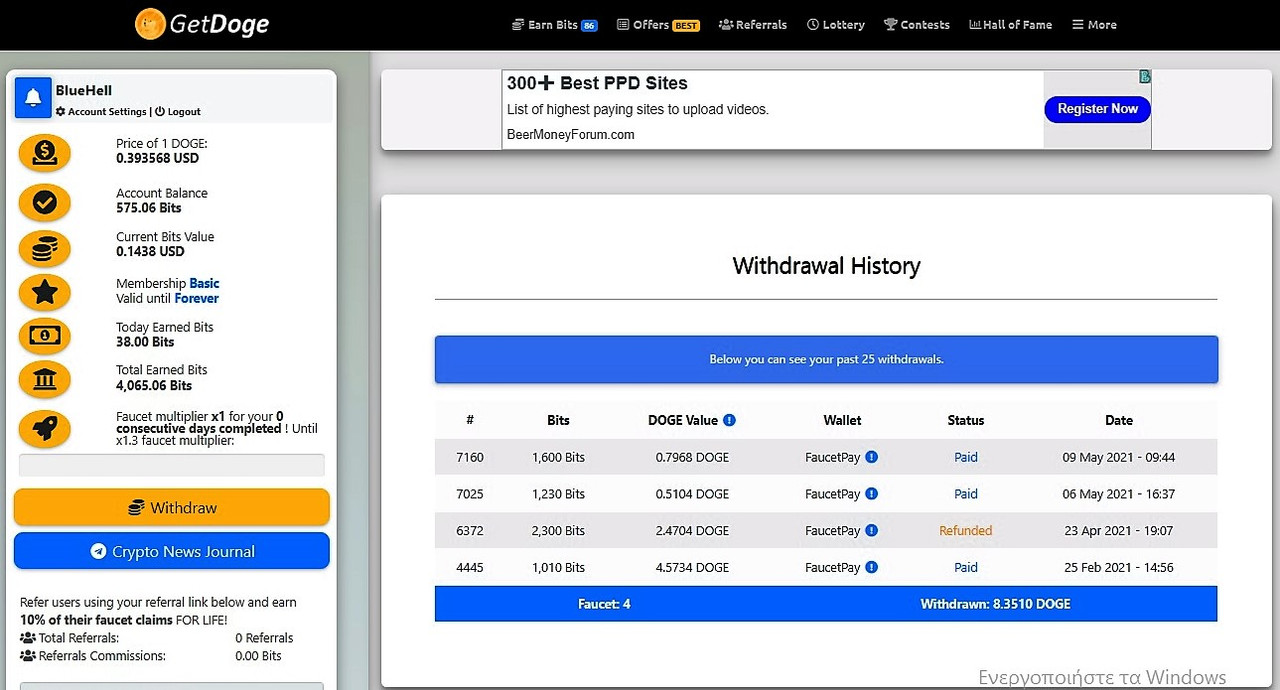Click the Faucet: 4 summary text
Viewport: 1280px width, 690px height.
(x=604, y=604)
